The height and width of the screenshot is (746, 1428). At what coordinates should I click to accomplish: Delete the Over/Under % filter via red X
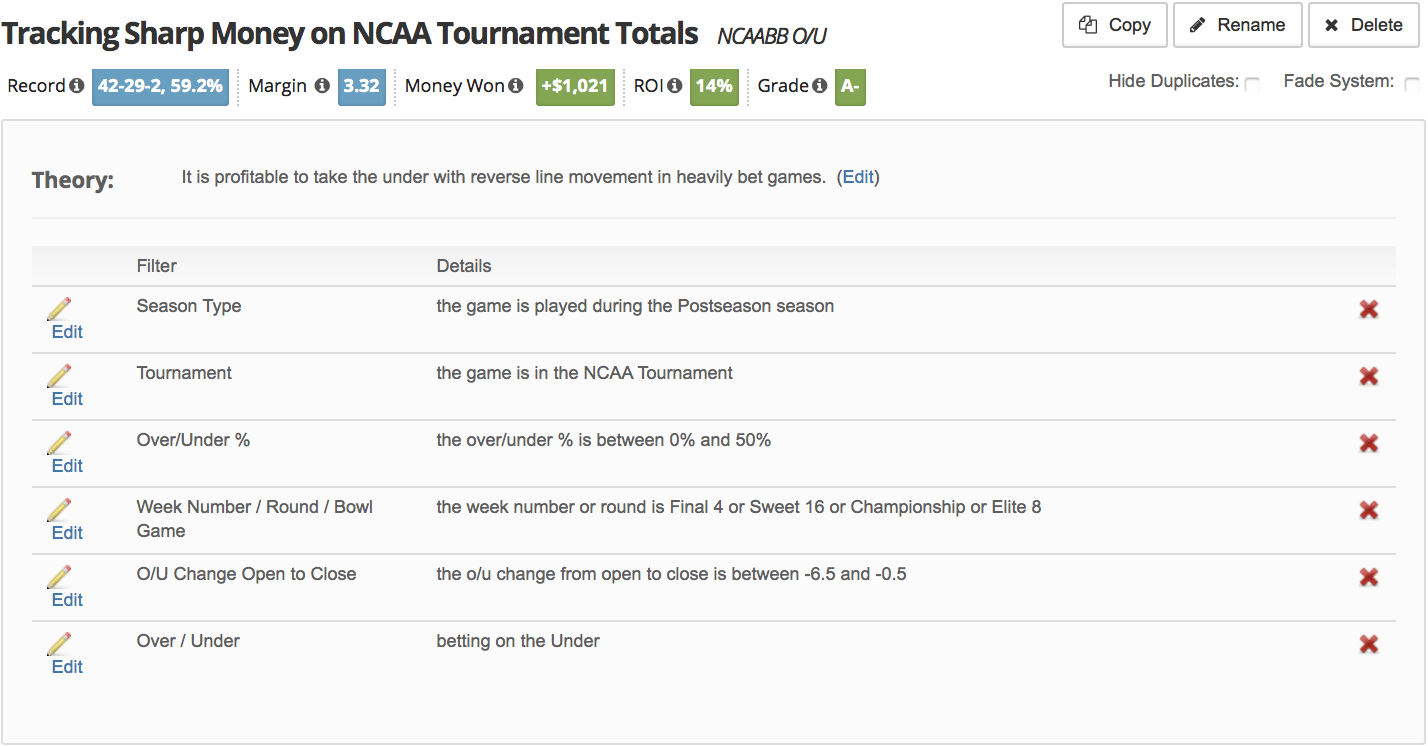(x=1369, y=444)
